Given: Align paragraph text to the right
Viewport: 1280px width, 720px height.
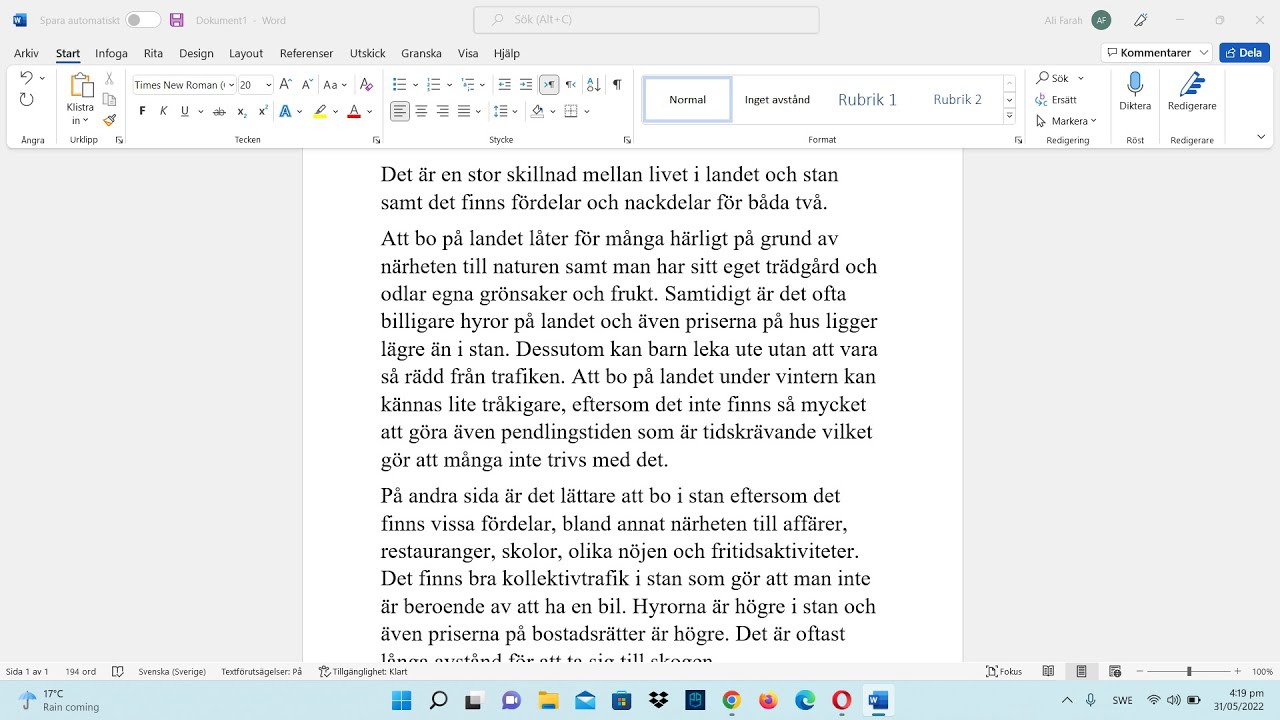Looking at the screenshot, I should coord(442,111).
